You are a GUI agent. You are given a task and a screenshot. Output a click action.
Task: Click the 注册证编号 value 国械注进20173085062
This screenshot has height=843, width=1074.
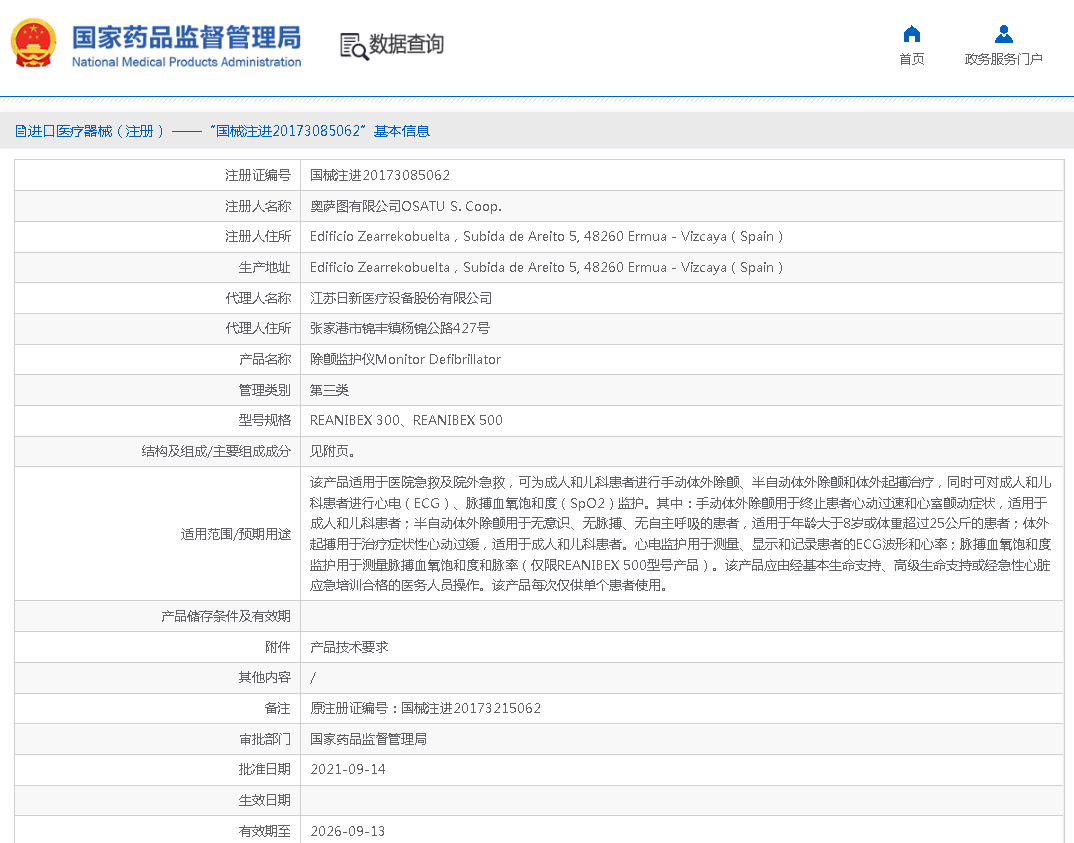(x=380, y=175)
